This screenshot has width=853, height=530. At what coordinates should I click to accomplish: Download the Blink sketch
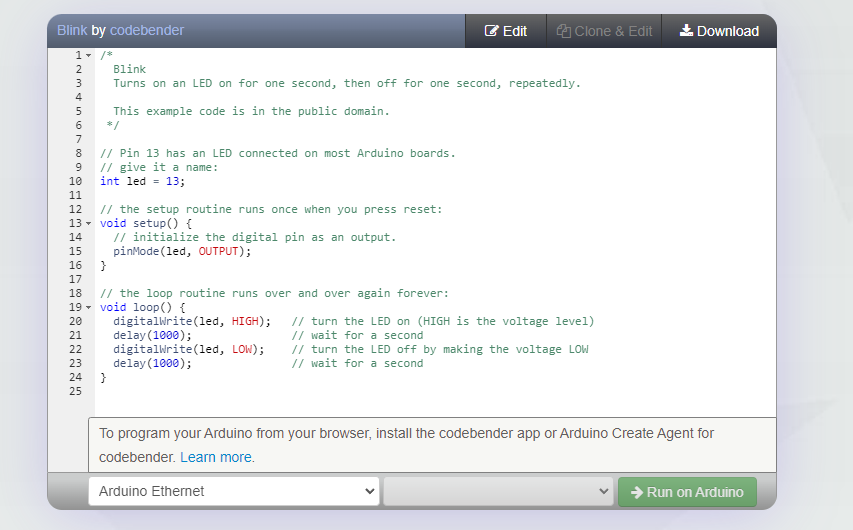click(x=719, y=31)
